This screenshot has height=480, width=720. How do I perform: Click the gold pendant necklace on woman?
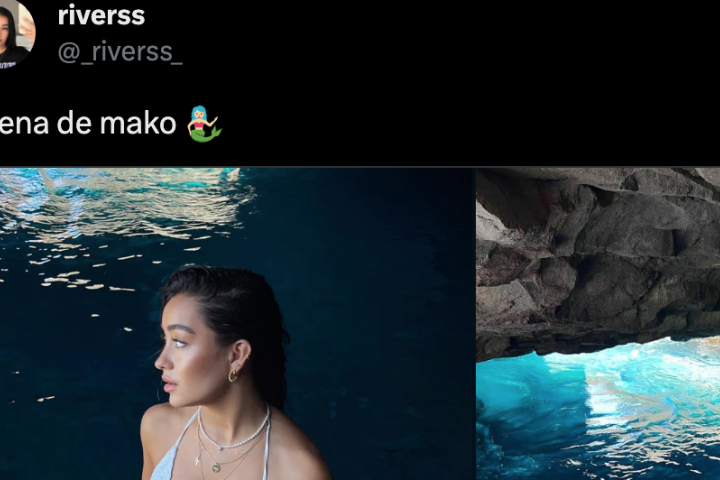215,468
